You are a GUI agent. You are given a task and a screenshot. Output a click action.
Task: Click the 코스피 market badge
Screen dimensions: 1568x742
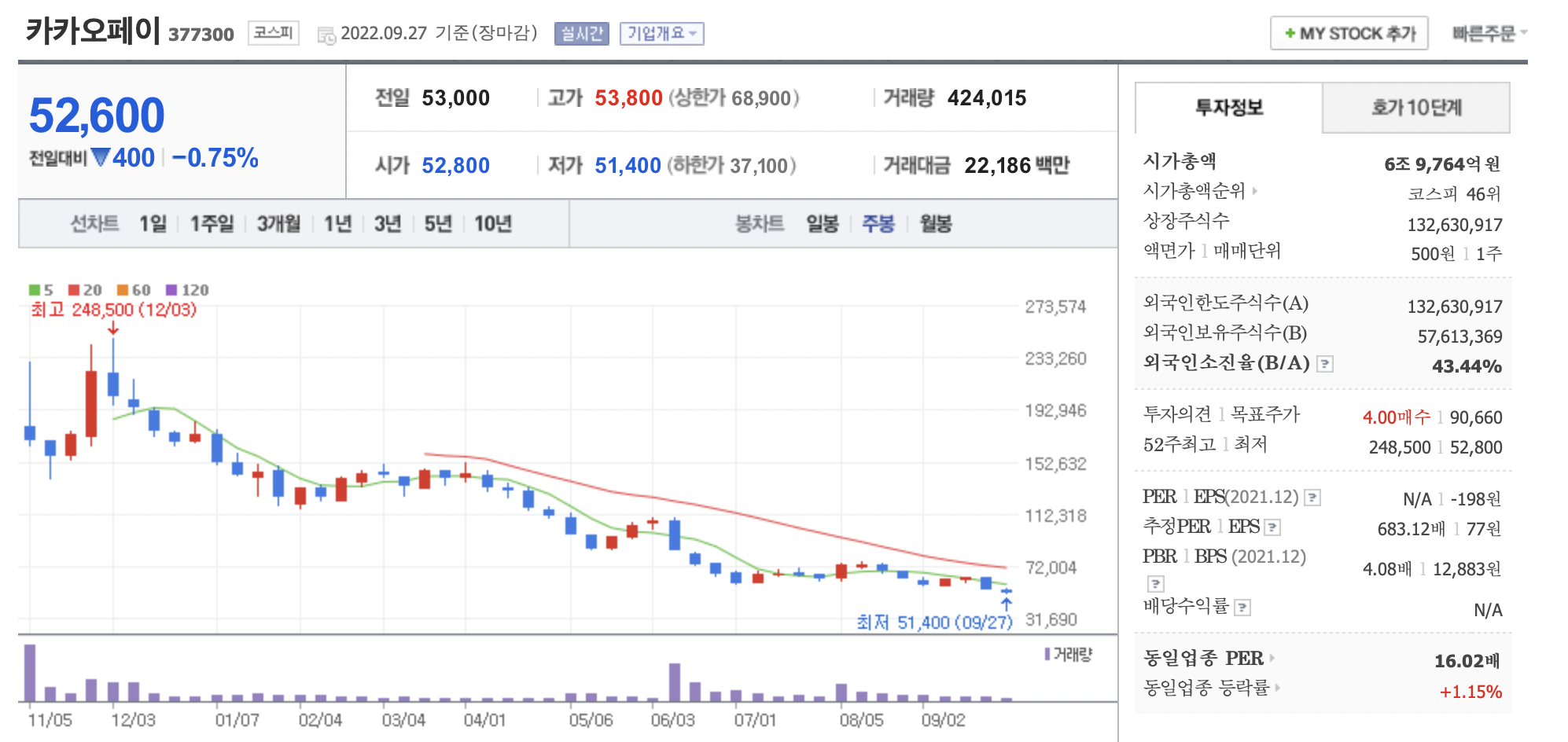click(x=274, y=33)
